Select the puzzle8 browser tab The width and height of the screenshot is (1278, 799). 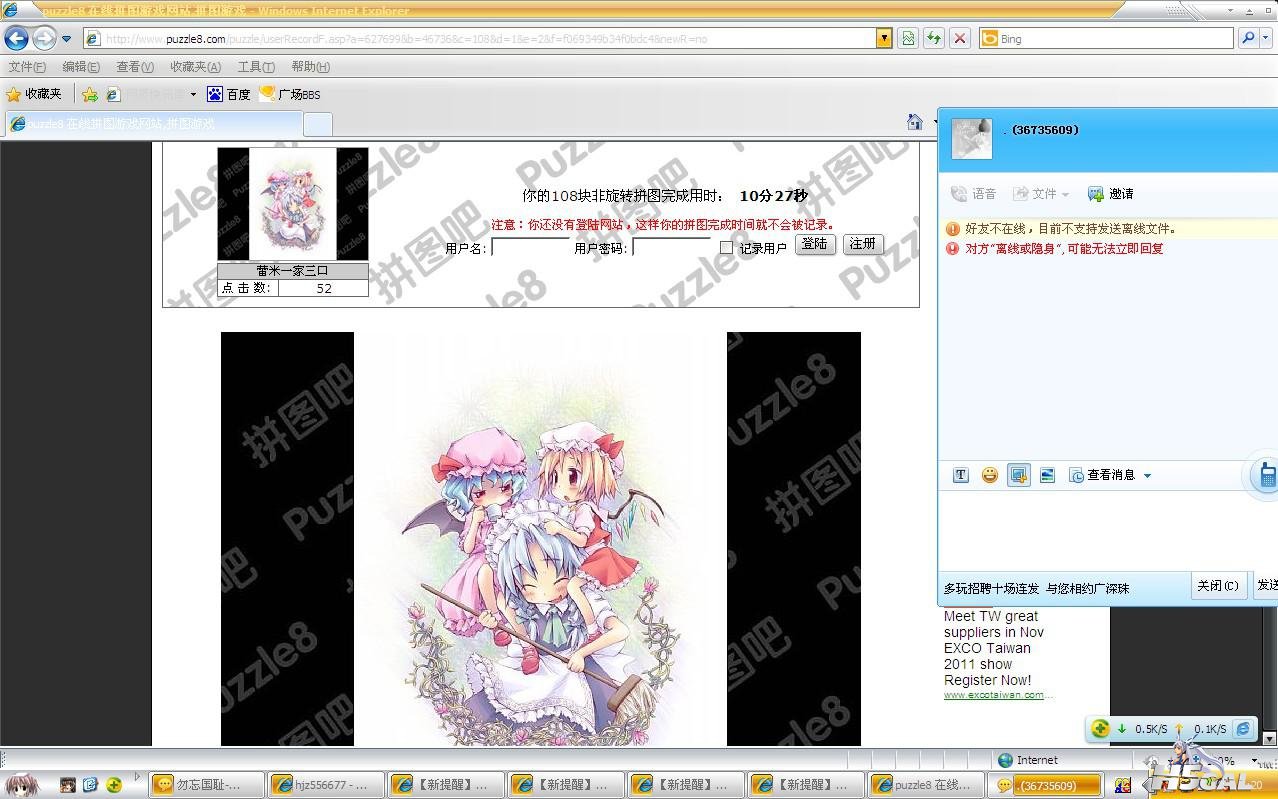pos(152,124)
